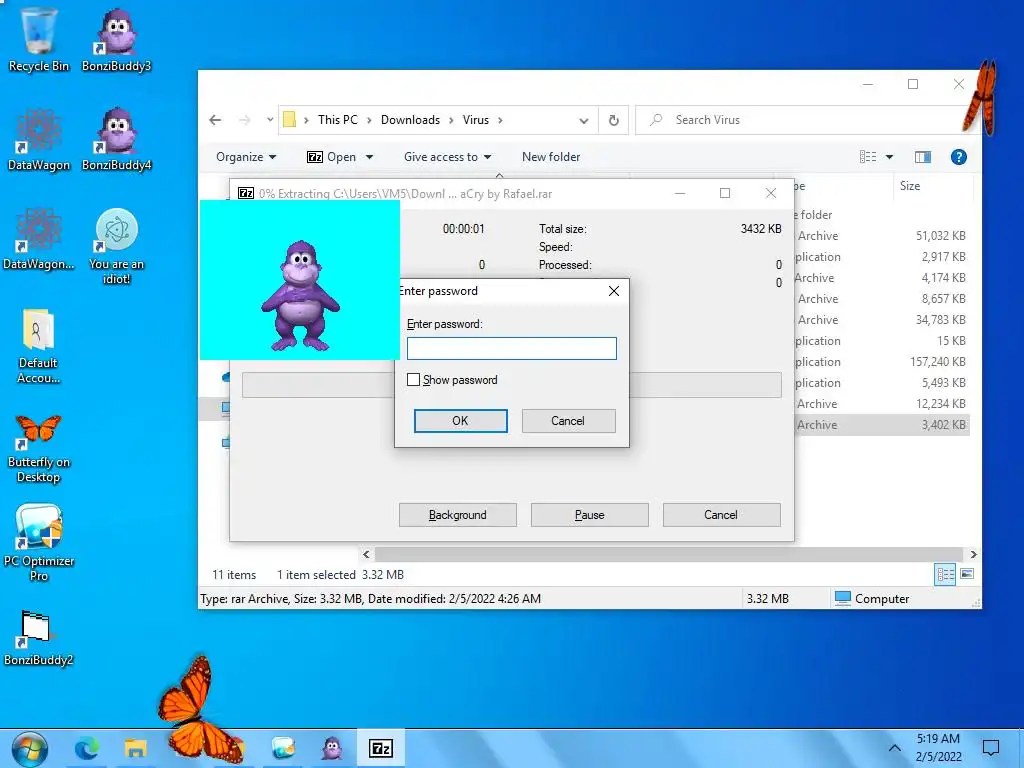The height and width of the screenshot is (768, 1024).
Task: Click the purple Bonzi gorilla character
Action: tap(300, 295)
